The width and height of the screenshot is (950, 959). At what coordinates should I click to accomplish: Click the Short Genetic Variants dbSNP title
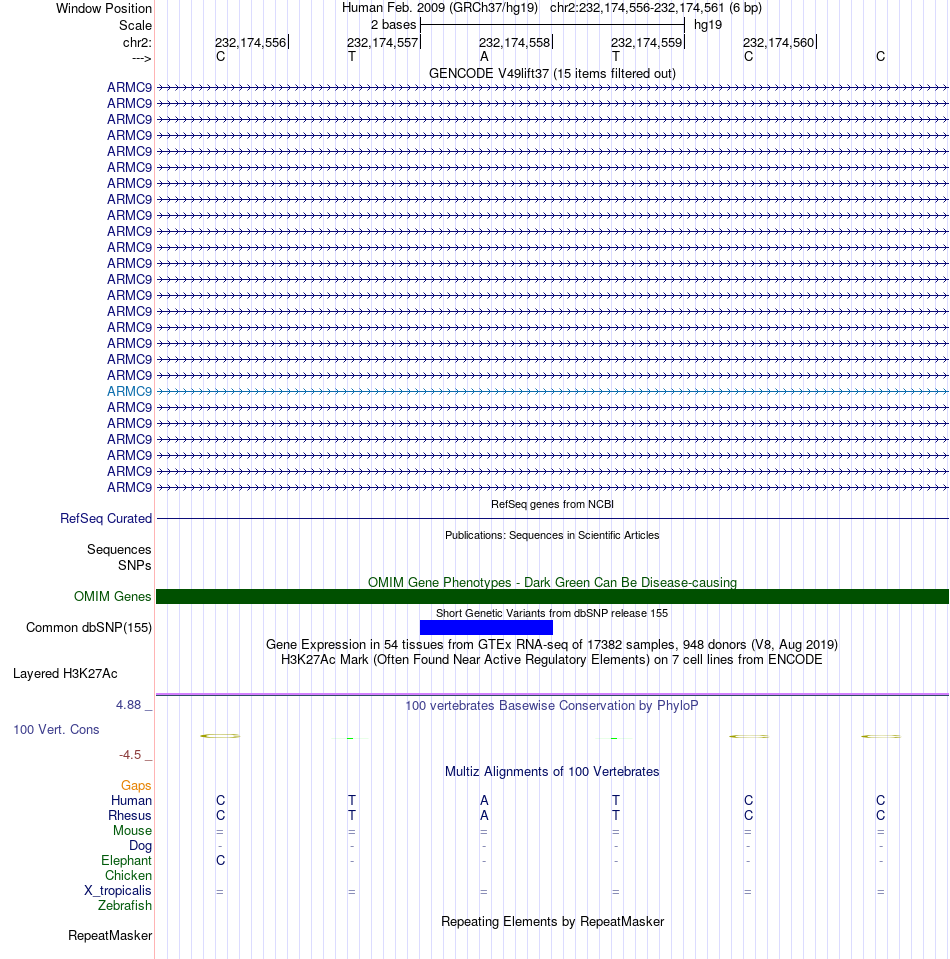tap(552, 613)
